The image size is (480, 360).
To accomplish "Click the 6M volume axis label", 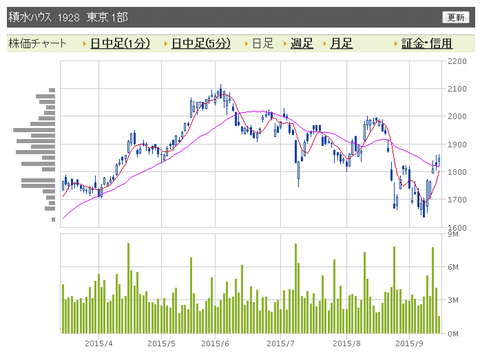I will tap(453, 267).
